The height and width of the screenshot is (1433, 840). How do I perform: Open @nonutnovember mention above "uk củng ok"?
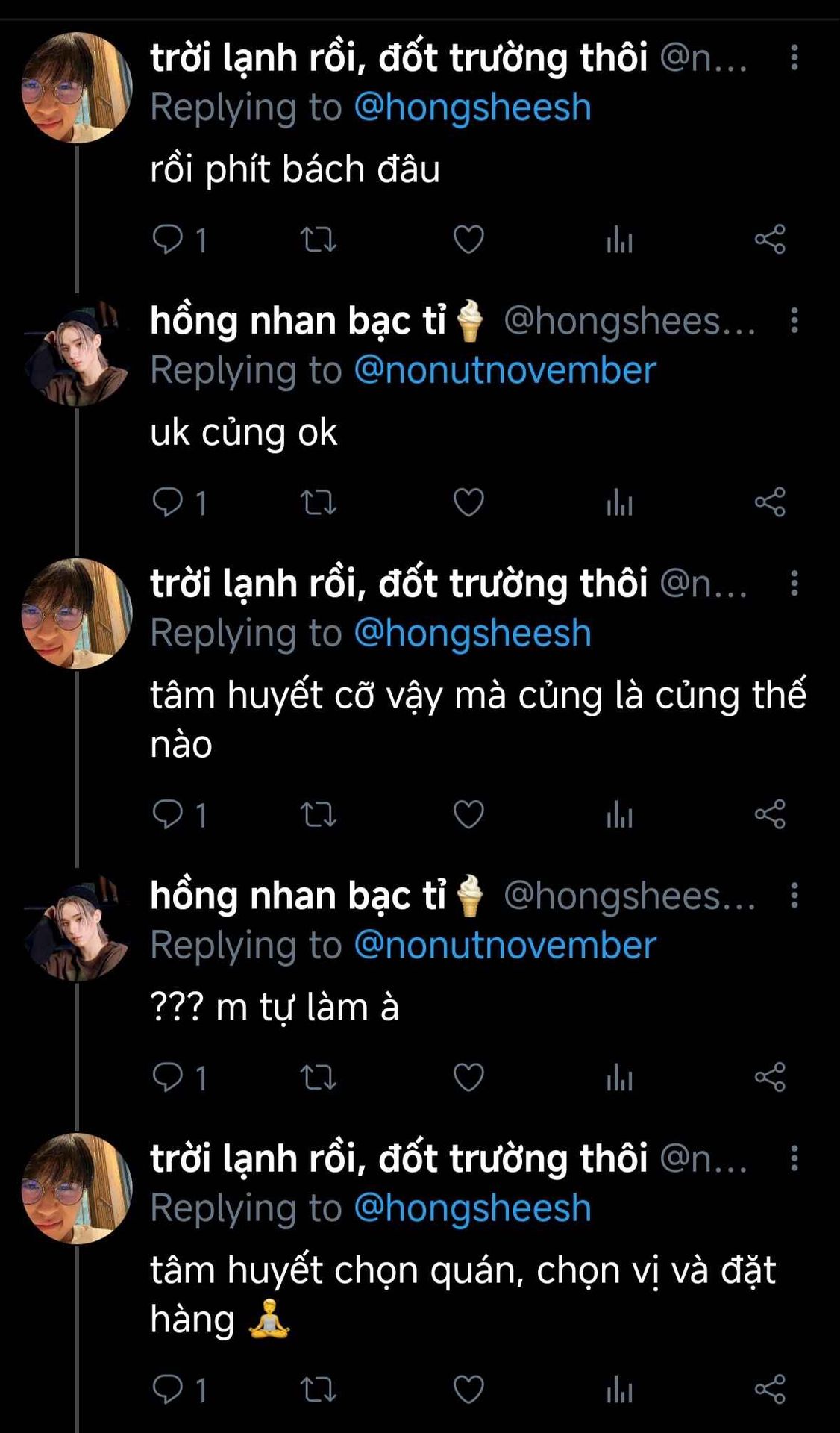pos(504,370)
